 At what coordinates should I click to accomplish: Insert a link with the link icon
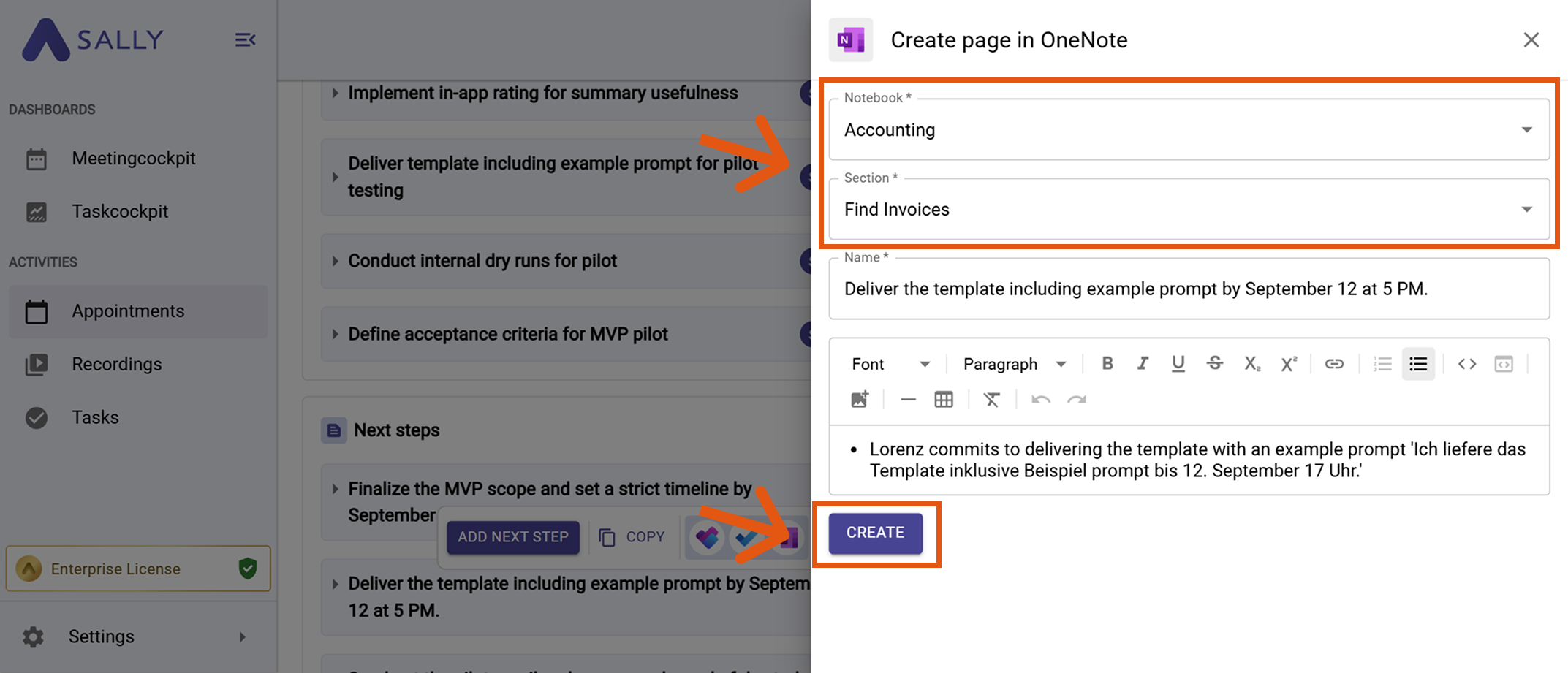coord(1334,364)
